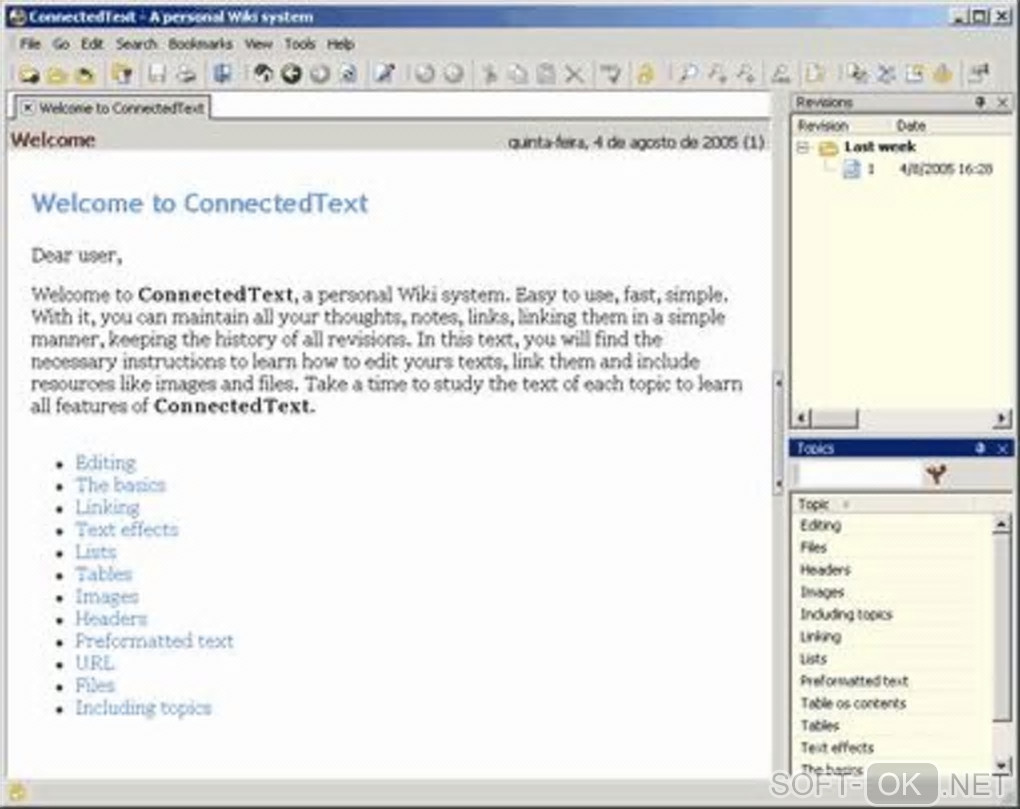
Task: Click the Copy toolbar icon
Action: coord(518,74)
